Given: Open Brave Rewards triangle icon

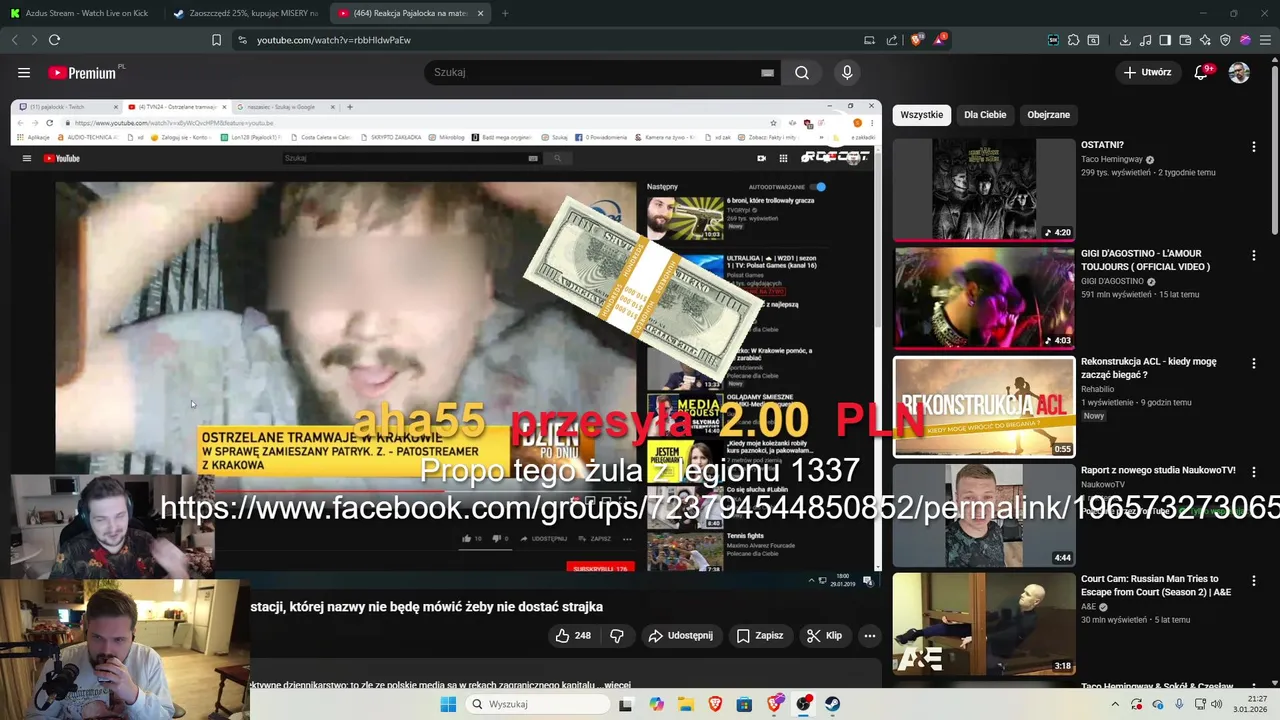Looking at the screenshot, I should 940,40.
